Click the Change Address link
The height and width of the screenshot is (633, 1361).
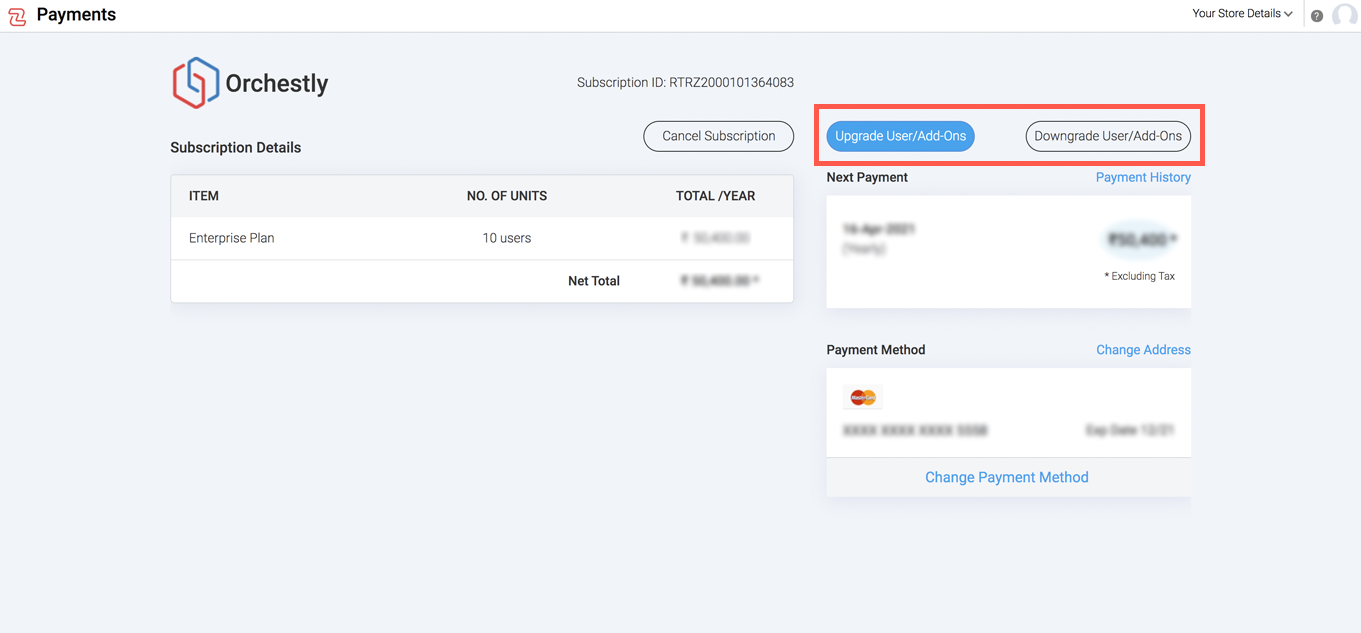pyautogui.click(x=1143, y=350)
